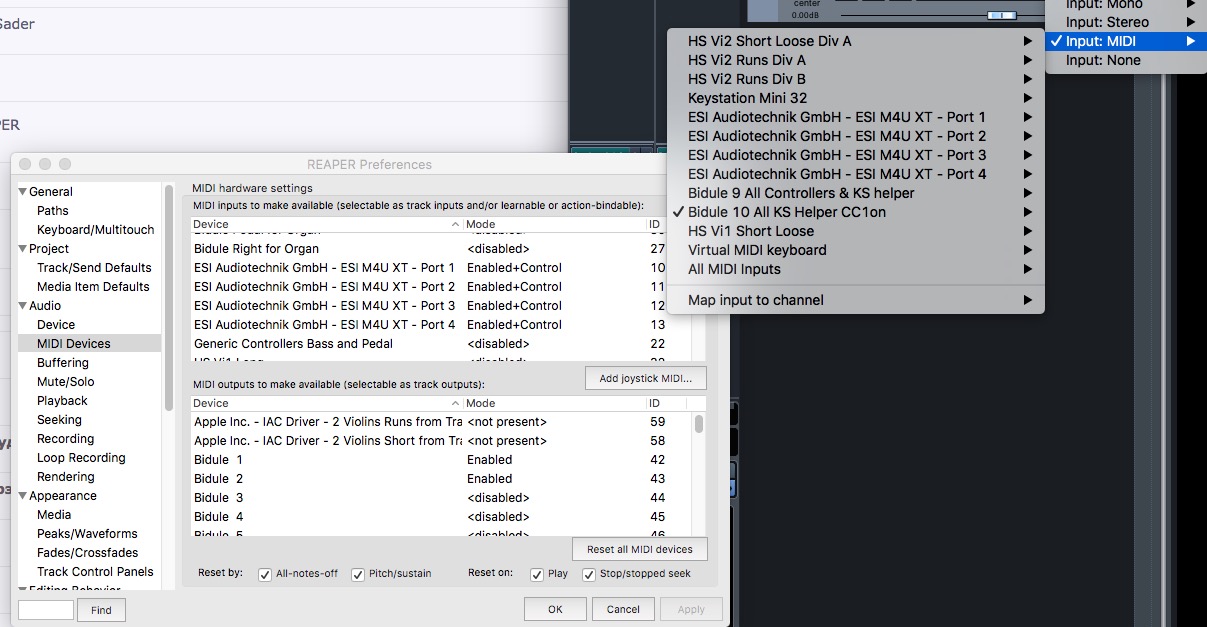Image resolution: width=1207 pixels, height=627 pixels.
Task: Open Keyboard/Multitouch preferences page
Action: pos(95,230)
